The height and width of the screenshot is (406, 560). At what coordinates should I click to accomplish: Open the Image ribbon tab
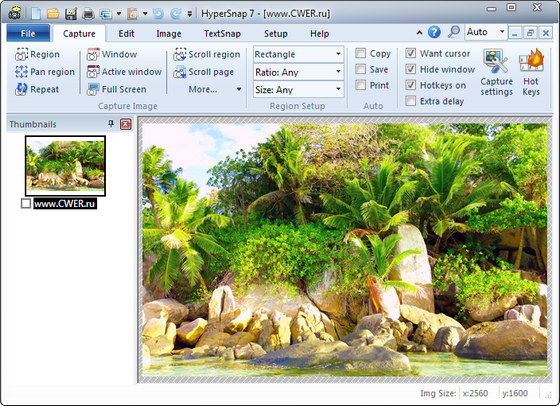click(x=169, y=34)
